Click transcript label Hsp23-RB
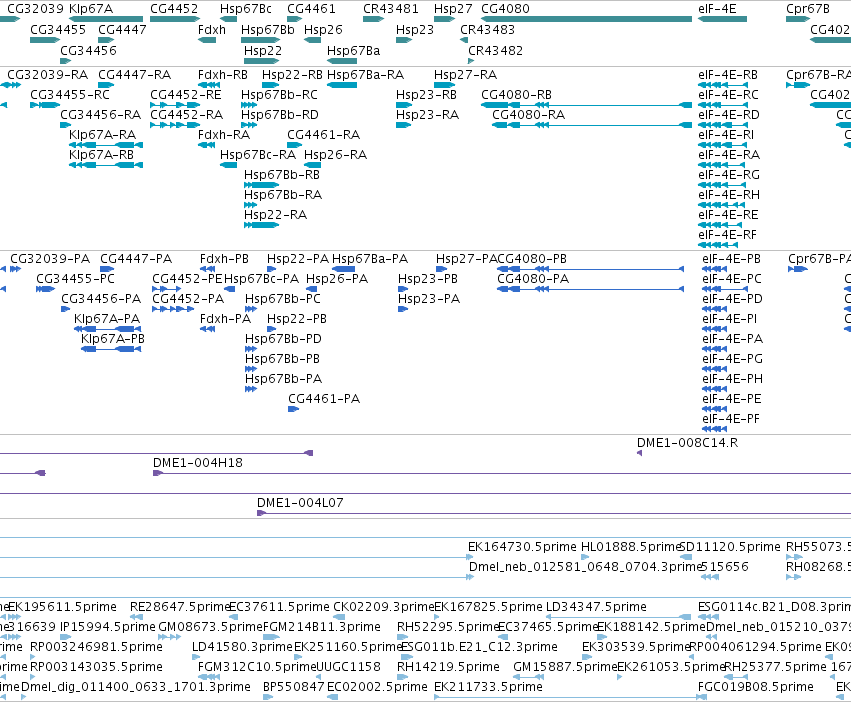The width and height of the screenshot is (851, 702). [426, 94]
